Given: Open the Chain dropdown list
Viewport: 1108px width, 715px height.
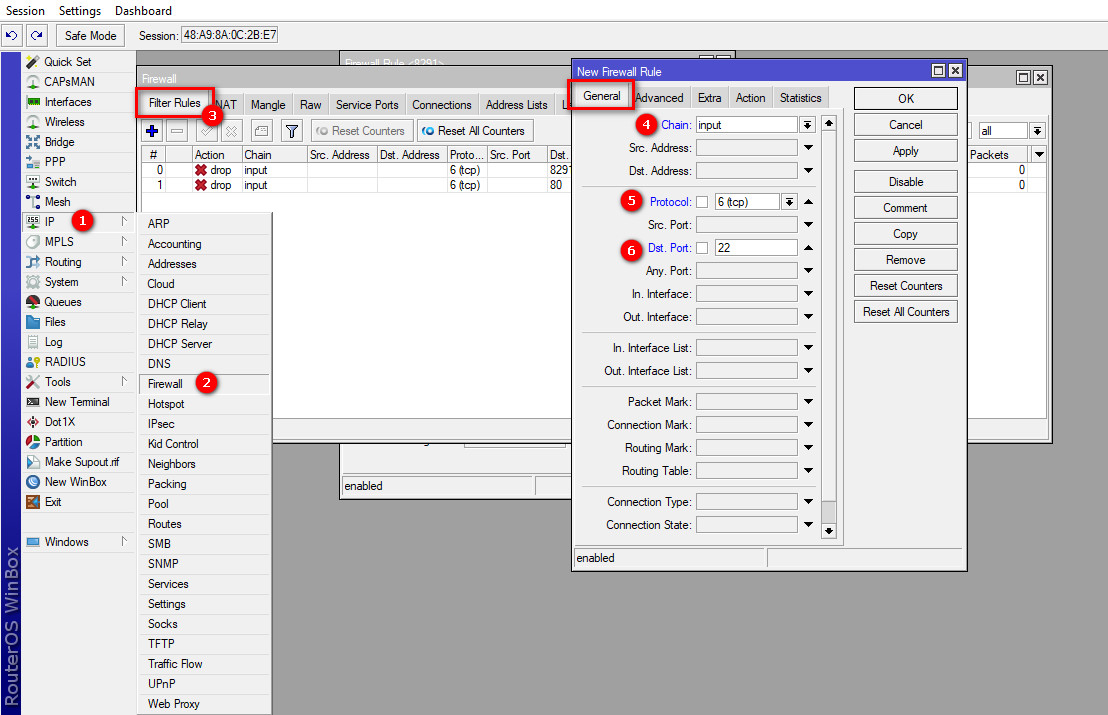Looking at the screenshot, I should click(807, 125).
